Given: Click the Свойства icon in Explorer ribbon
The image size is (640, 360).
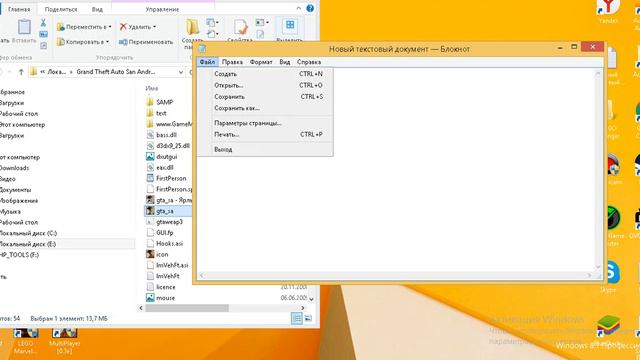Looking at the screenshot, I should coord(240,27).
